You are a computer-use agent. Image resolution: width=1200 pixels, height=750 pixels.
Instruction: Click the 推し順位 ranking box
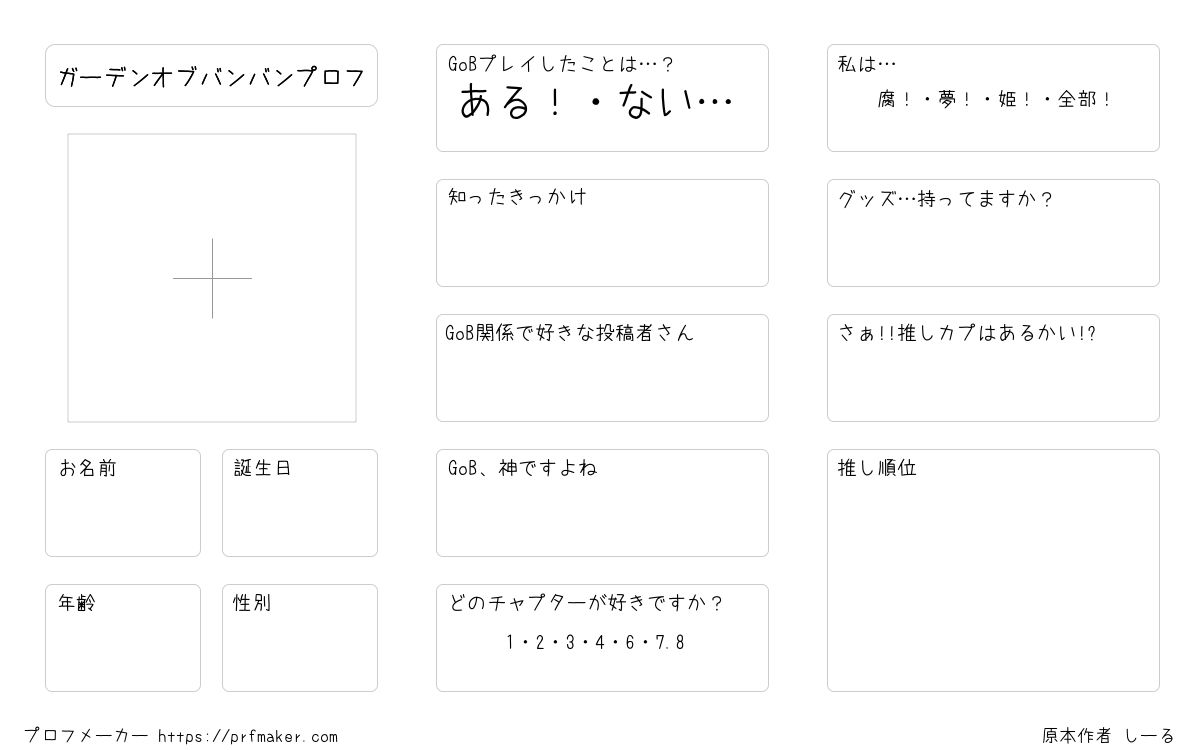993,570
